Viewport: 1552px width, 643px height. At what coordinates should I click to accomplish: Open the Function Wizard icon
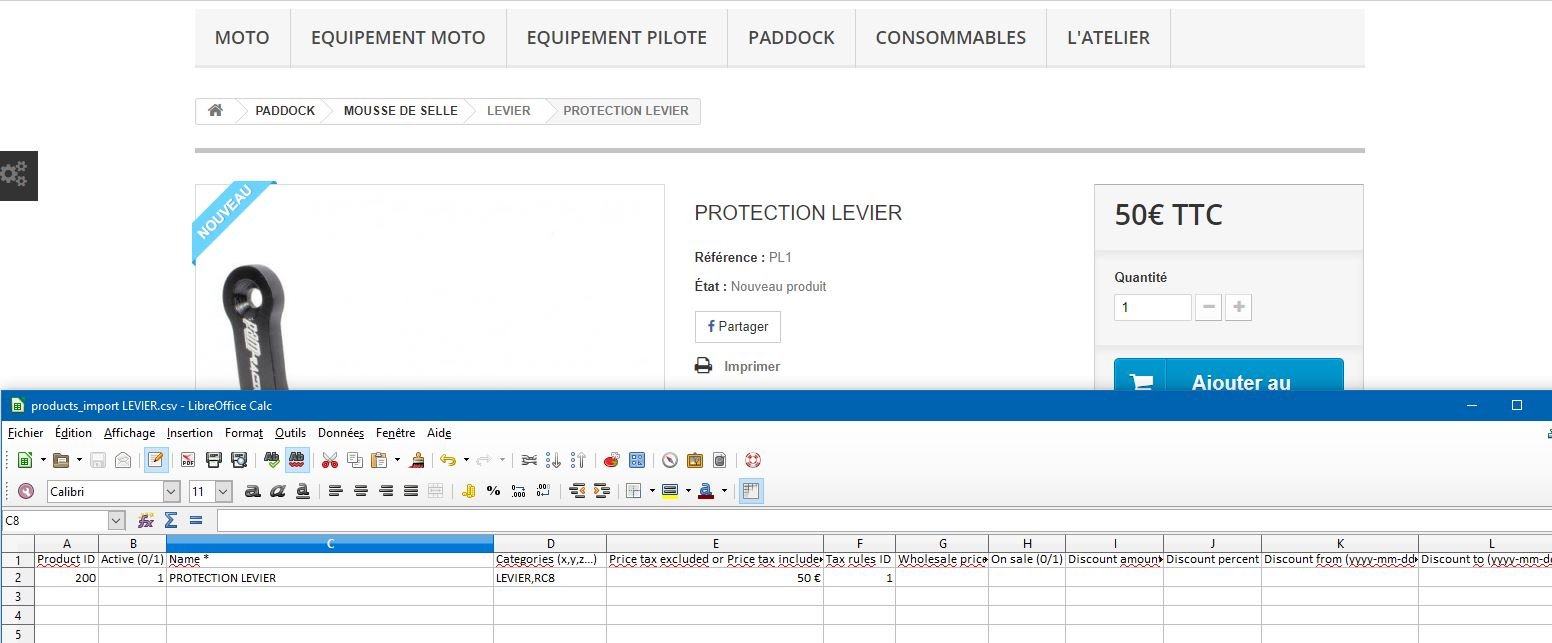point(146,520)
